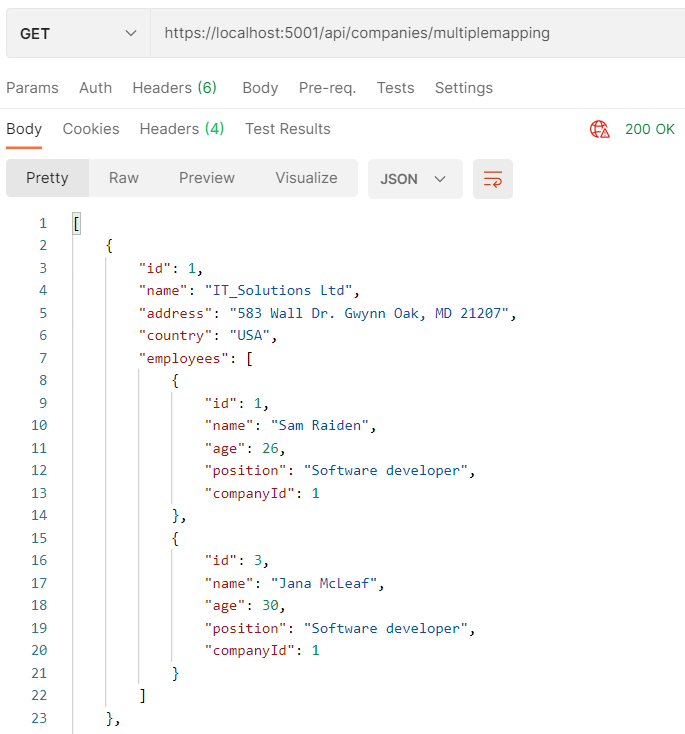Viewport: 685px width, 734px height.
Task: Open the request Body tab
Action: (260, 88)
